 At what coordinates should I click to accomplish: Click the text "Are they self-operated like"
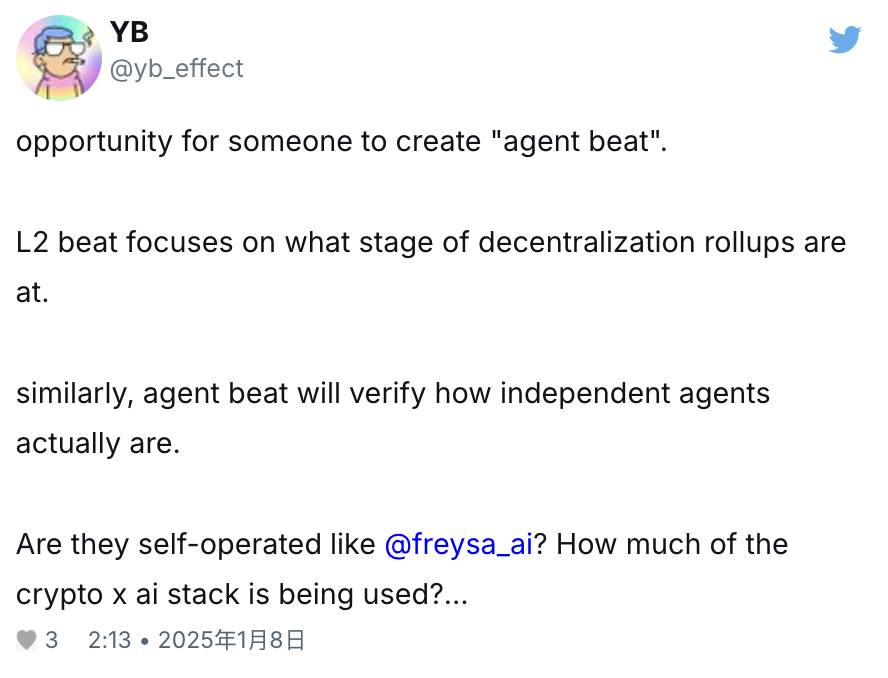[196, 545]
